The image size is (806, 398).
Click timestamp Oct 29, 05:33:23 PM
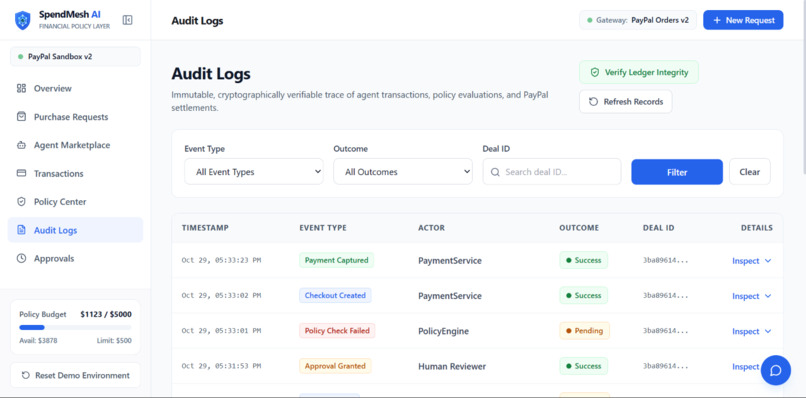point(222,260)
